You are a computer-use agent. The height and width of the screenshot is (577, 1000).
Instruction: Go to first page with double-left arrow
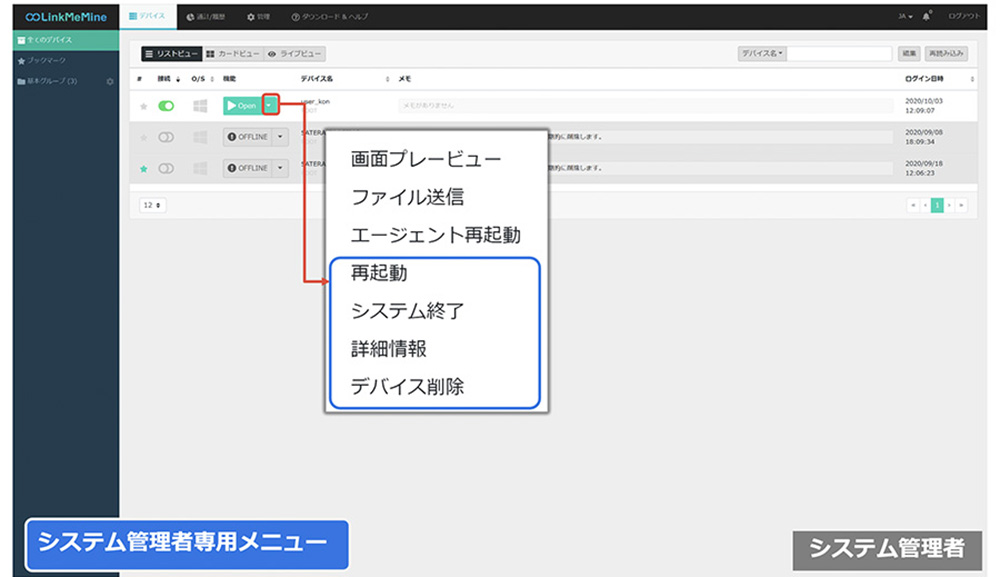coord(913,205)
